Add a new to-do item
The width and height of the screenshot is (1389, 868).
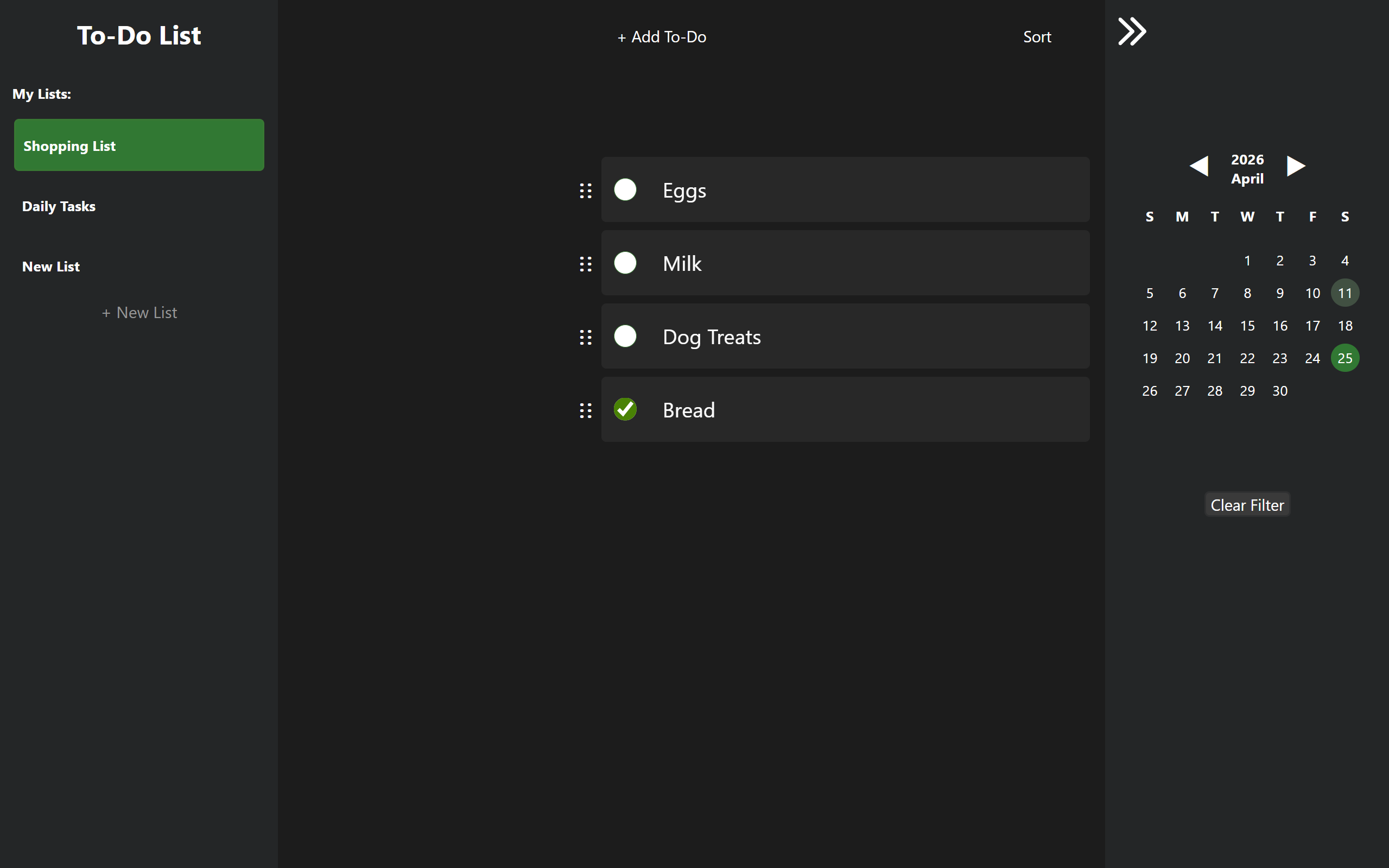pos(661,36)
